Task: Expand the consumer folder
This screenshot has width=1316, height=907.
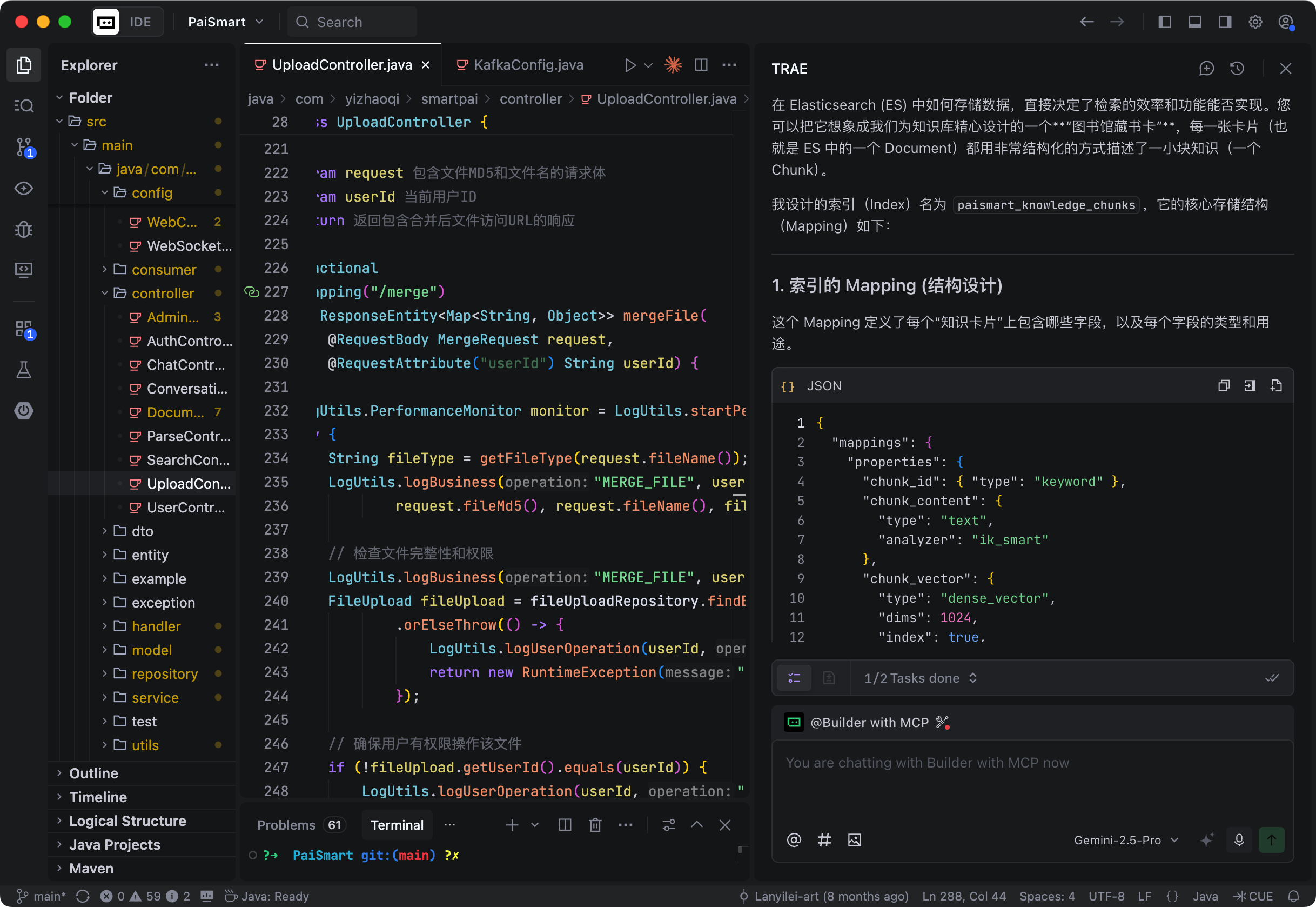Action: (x=164, y=269)
